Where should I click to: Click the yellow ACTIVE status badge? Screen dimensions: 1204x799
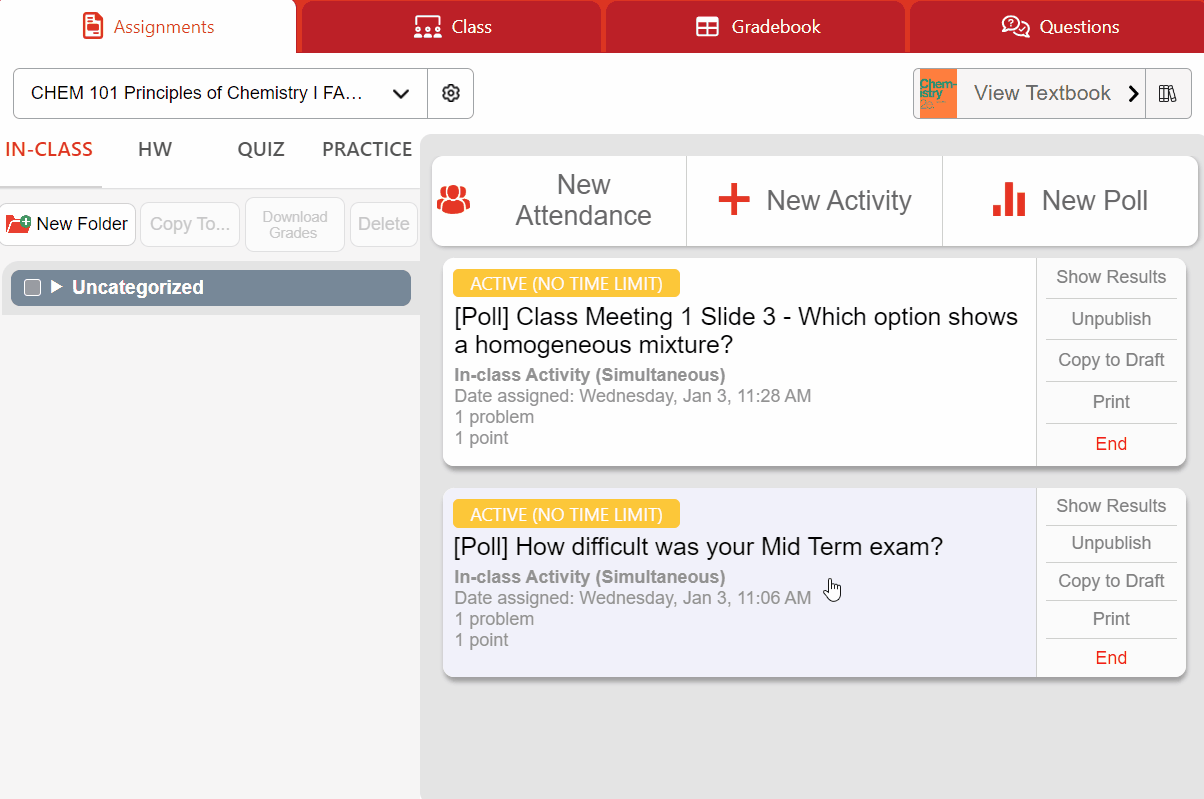tap(566, 283)
